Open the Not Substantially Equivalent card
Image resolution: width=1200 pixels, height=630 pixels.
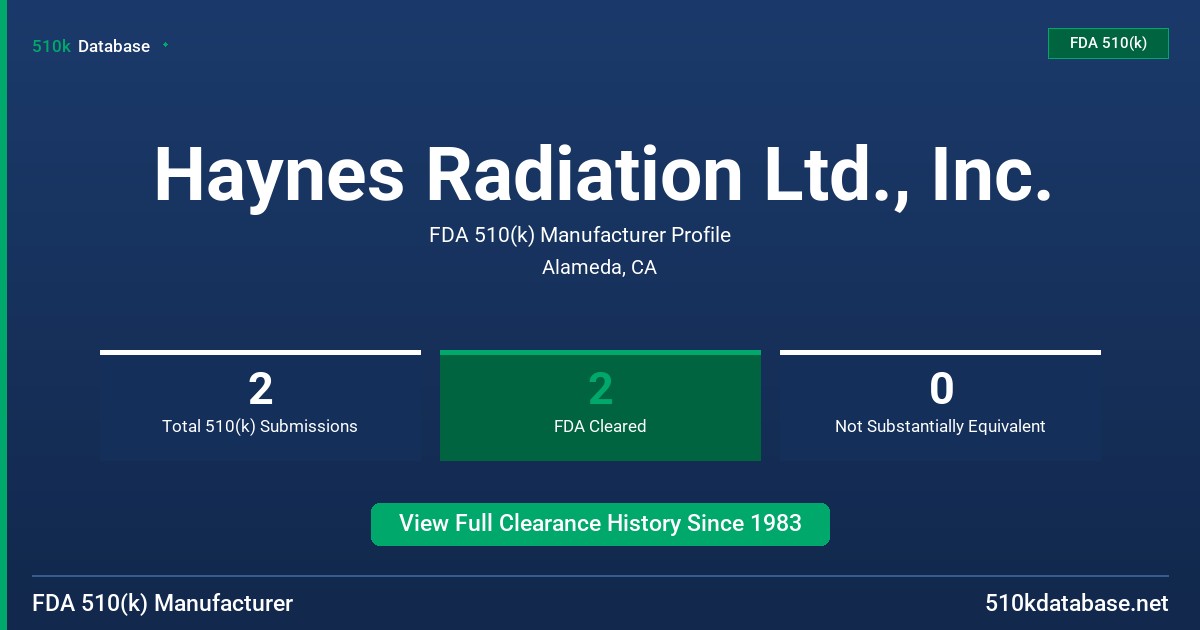coord(940,405)
